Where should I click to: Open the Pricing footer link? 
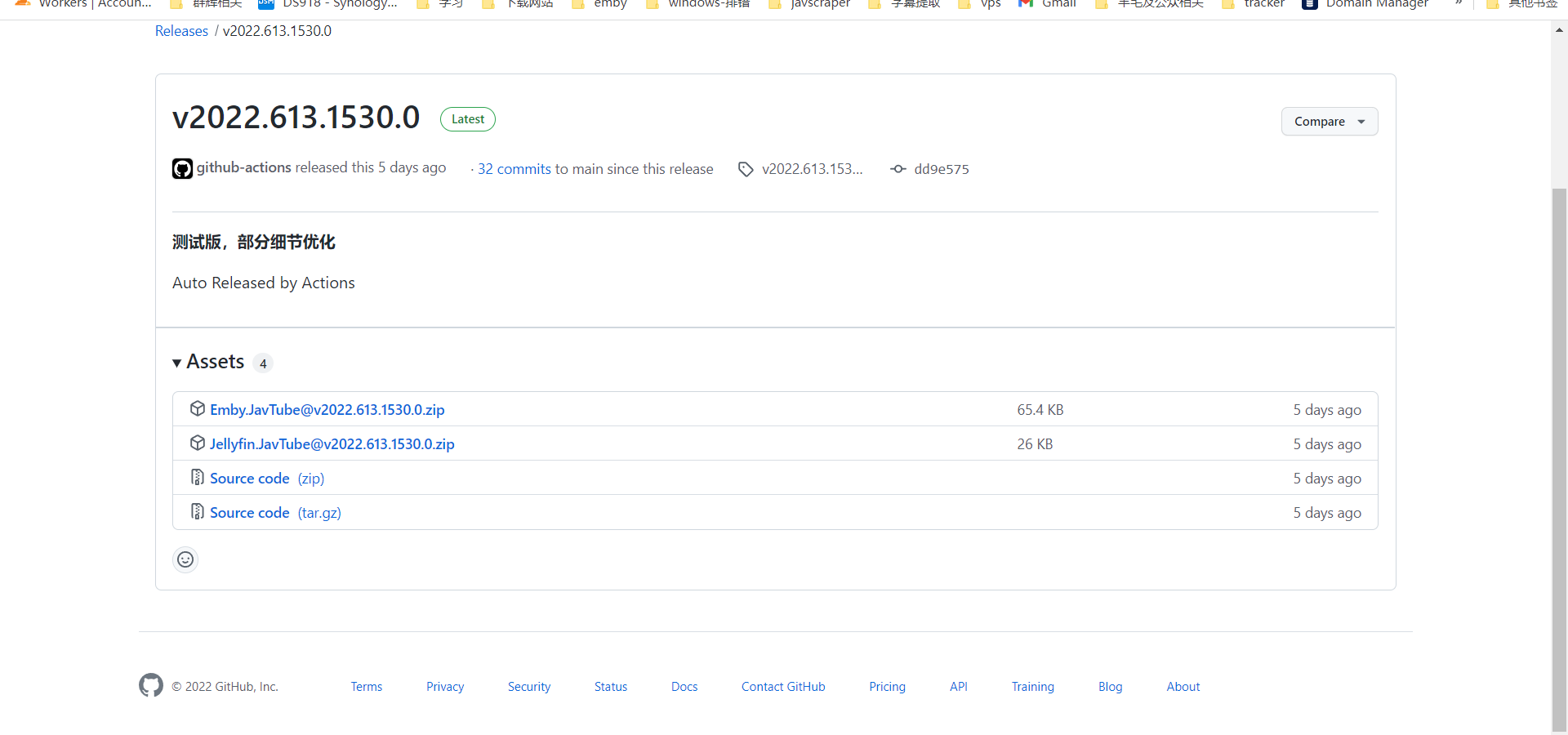pos(888,687)
